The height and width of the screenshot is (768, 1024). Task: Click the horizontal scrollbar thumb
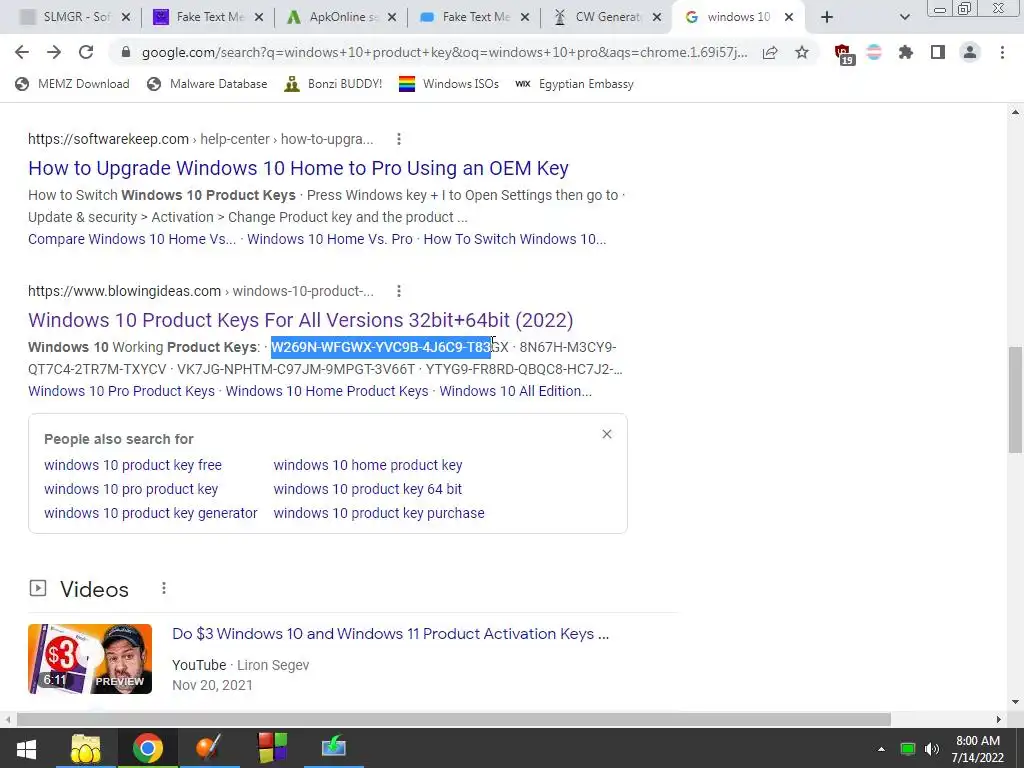pyautogui.click(x=454, y=720)
